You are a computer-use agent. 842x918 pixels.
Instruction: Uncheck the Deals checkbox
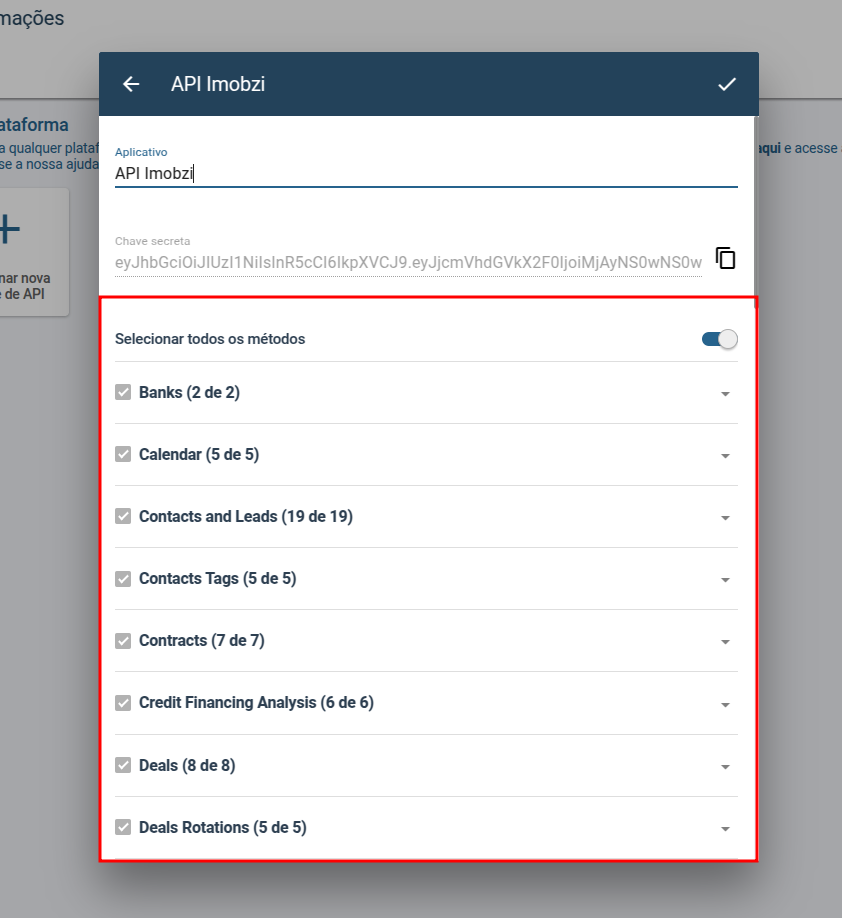click(x=123, y=765)
